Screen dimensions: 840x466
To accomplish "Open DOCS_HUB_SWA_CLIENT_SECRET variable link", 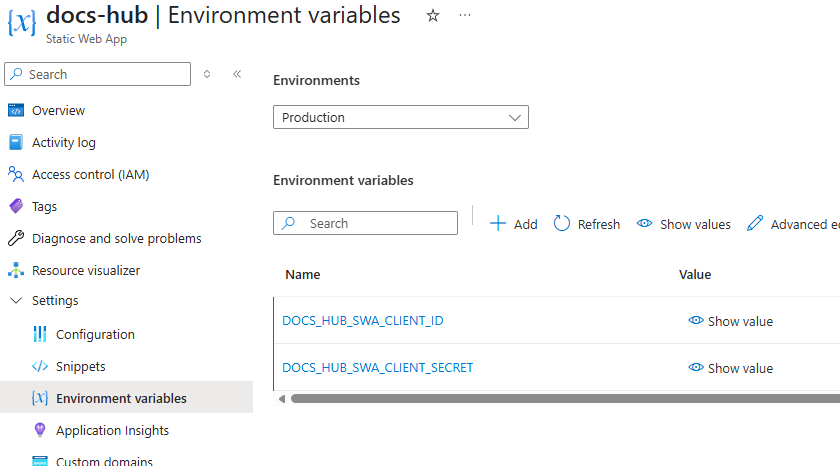I will point(378,367).
